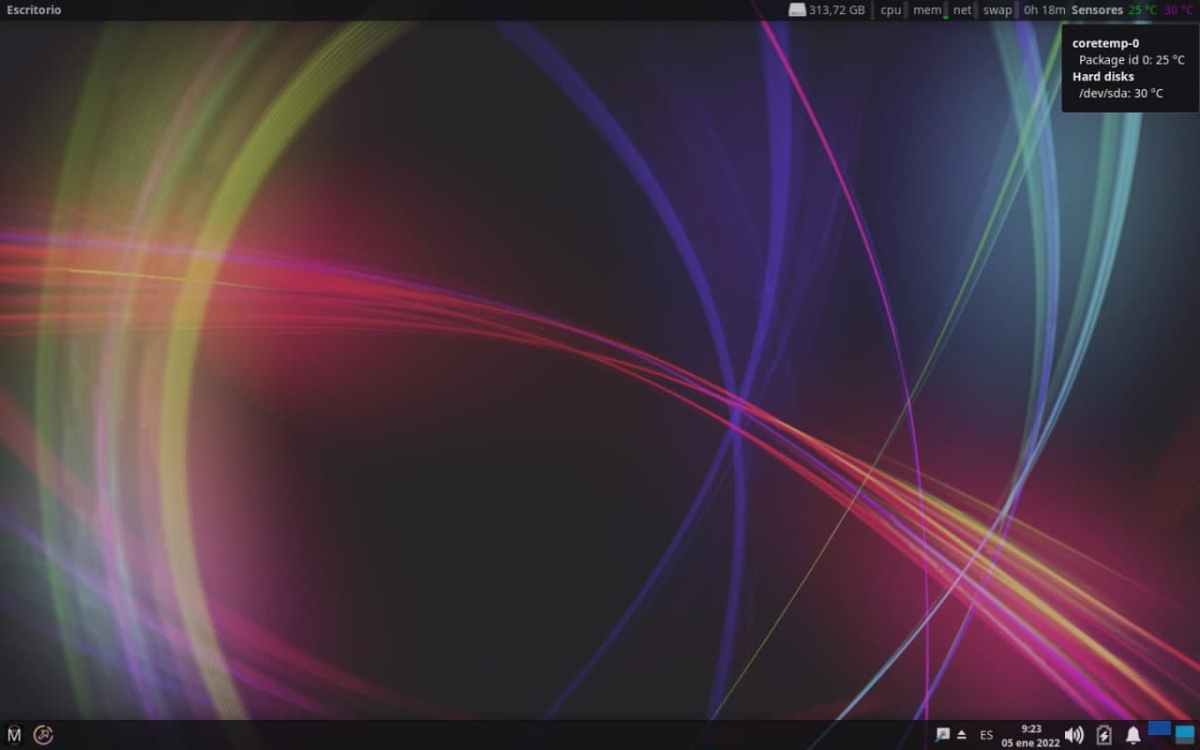Click the mem monitor in the panel

click(x=927, y=10)
